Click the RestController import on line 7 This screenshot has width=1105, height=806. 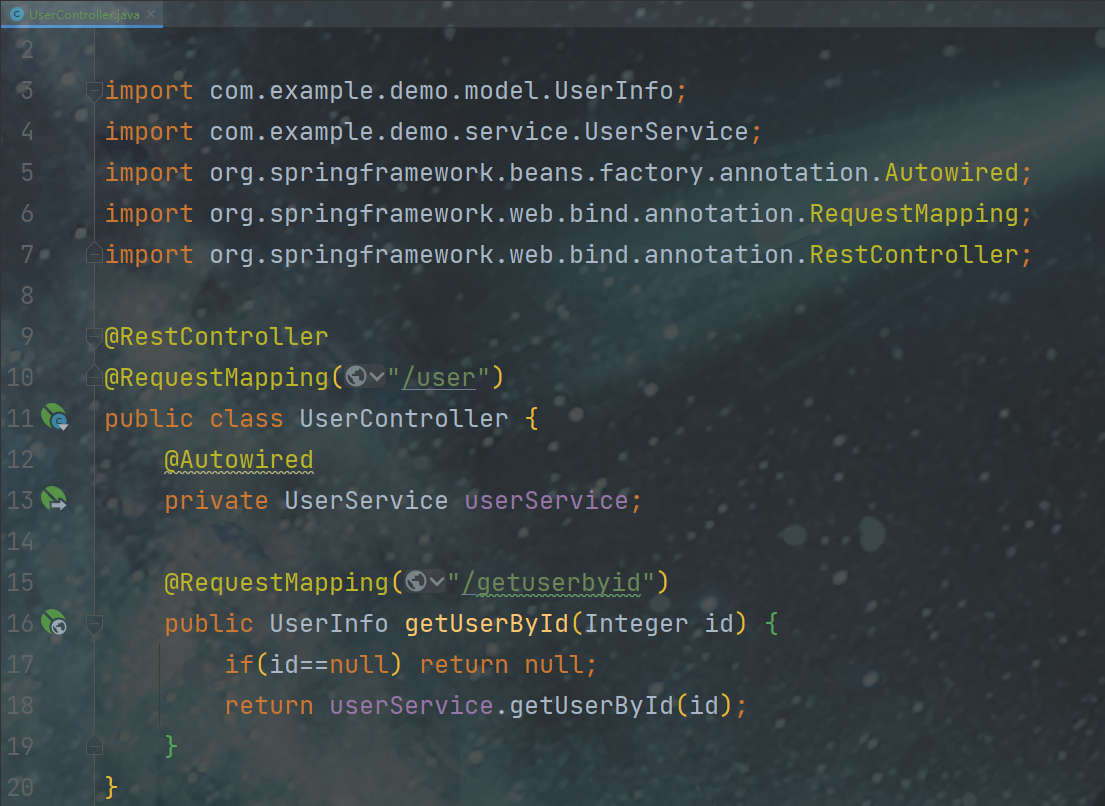point(914,254)
